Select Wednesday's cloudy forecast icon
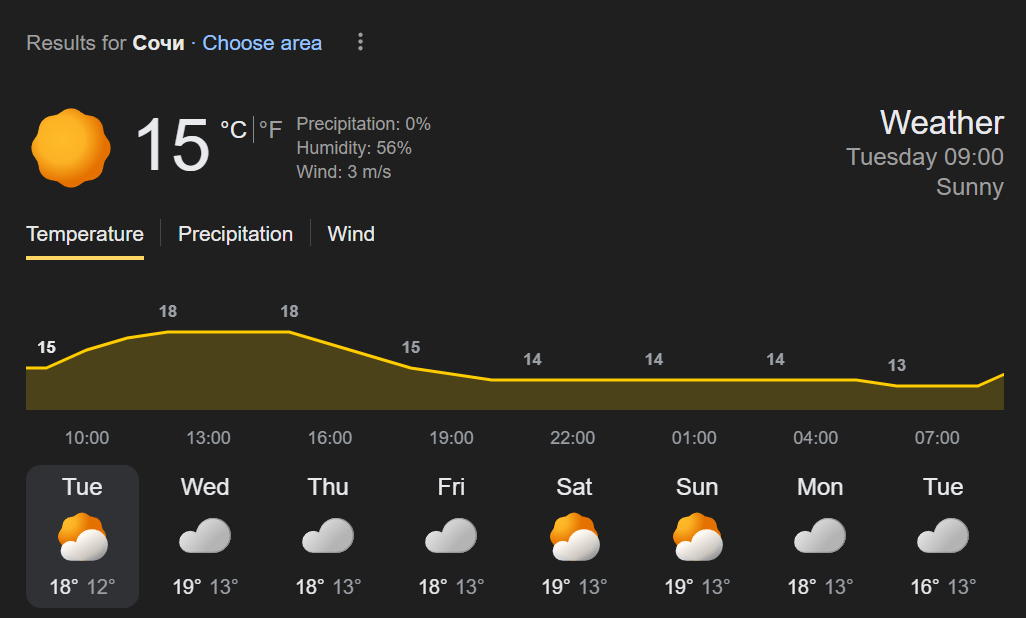 click(x=205, y=536)
